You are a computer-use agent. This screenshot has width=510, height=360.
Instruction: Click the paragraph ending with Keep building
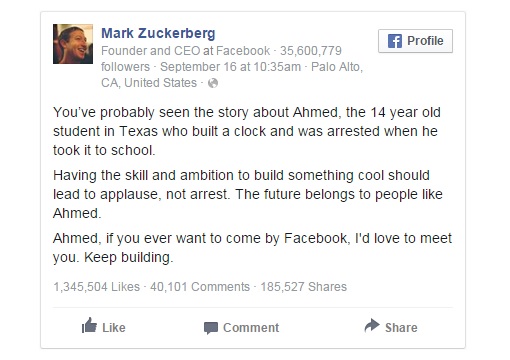point(252,248)
